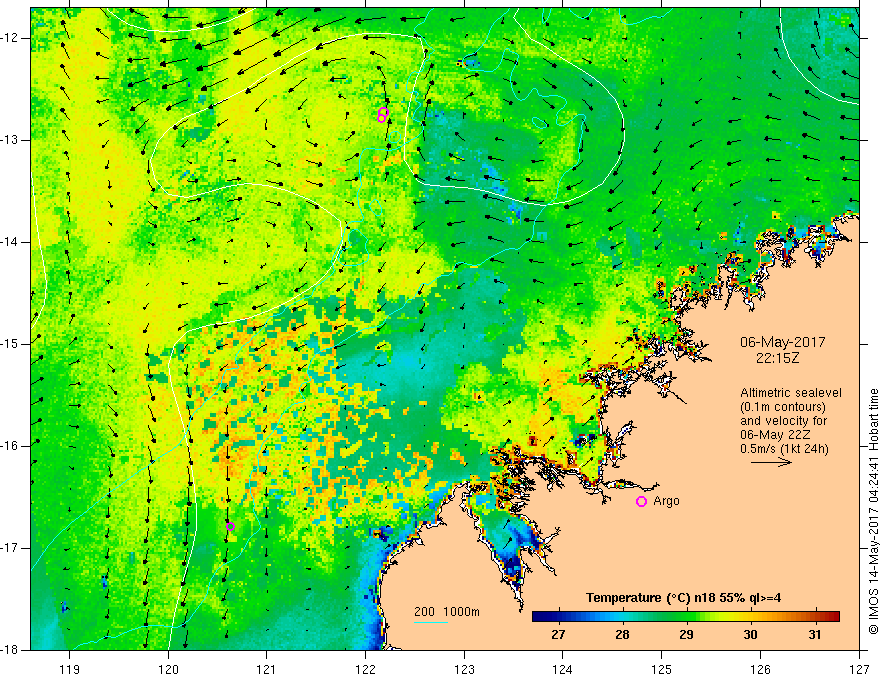Click the Temperature (°C) n18 55% ql>=4 title
This screenshot has width=880, height=680.
(x=684, y=598)
